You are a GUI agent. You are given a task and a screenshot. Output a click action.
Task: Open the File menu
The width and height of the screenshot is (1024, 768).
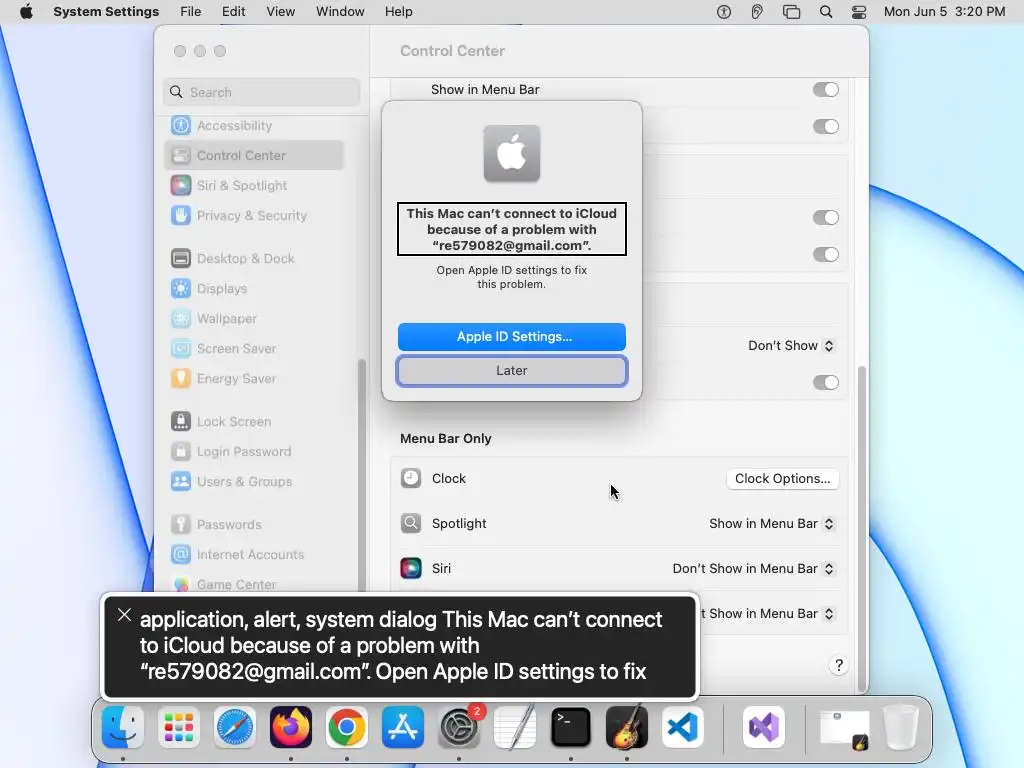(191, 12)
